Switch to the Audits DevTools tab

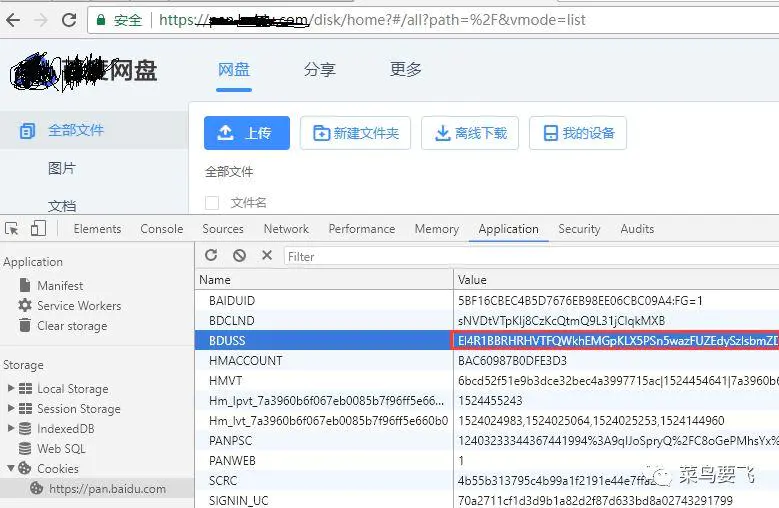click(x=637, y=229)
